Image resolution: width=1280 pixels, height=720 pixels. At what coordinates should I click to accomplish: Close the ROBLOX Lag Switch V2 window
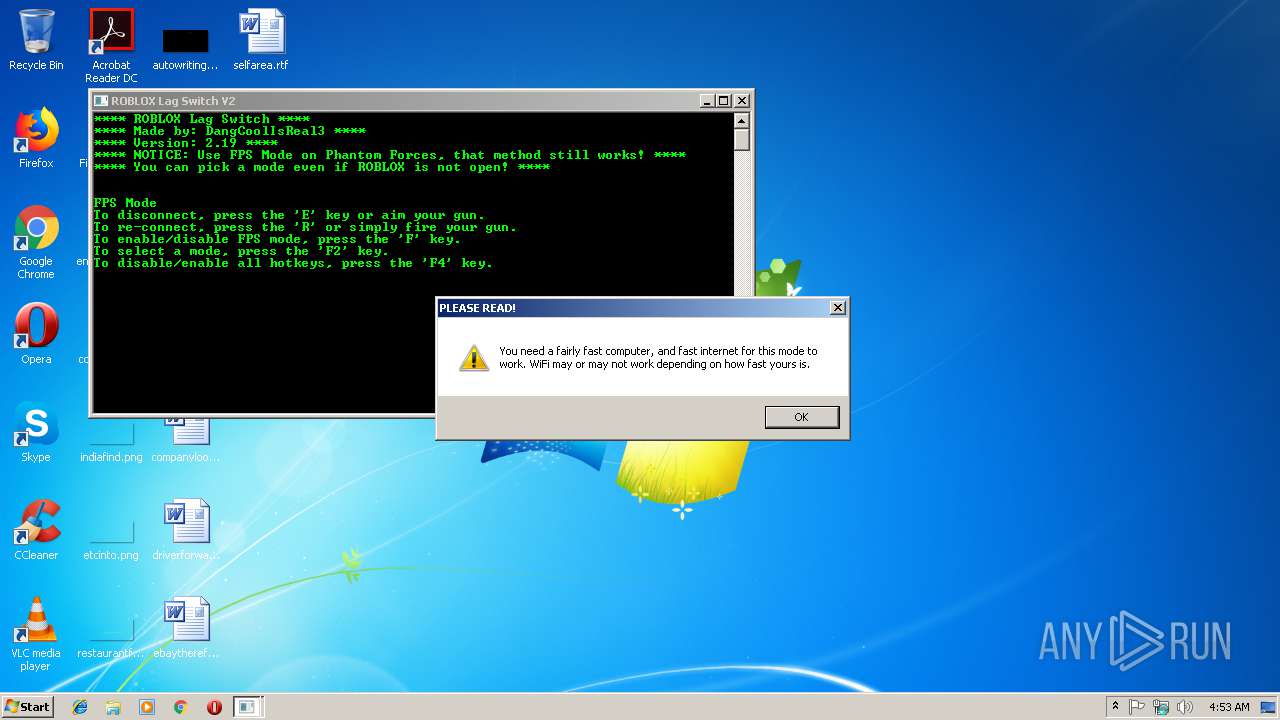pyautogui.click(x=742, y=101)
